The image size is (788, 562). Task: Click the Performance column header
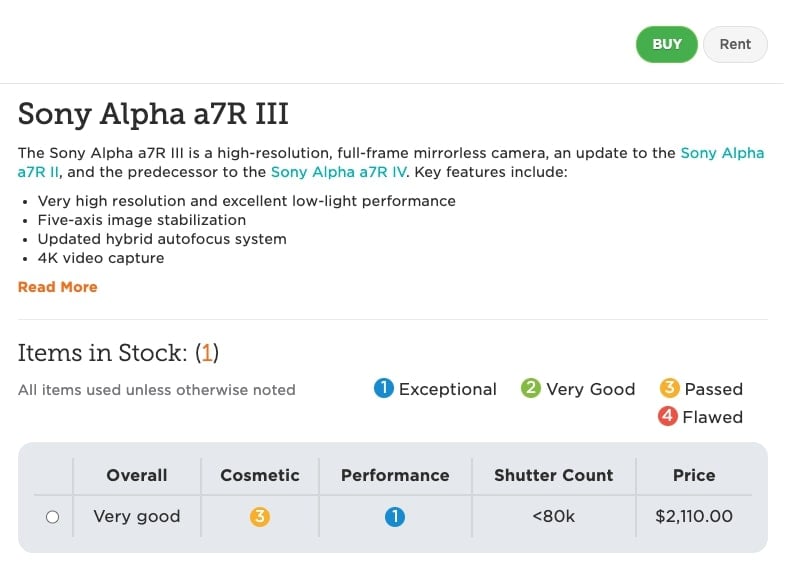[x=395, y=475]
